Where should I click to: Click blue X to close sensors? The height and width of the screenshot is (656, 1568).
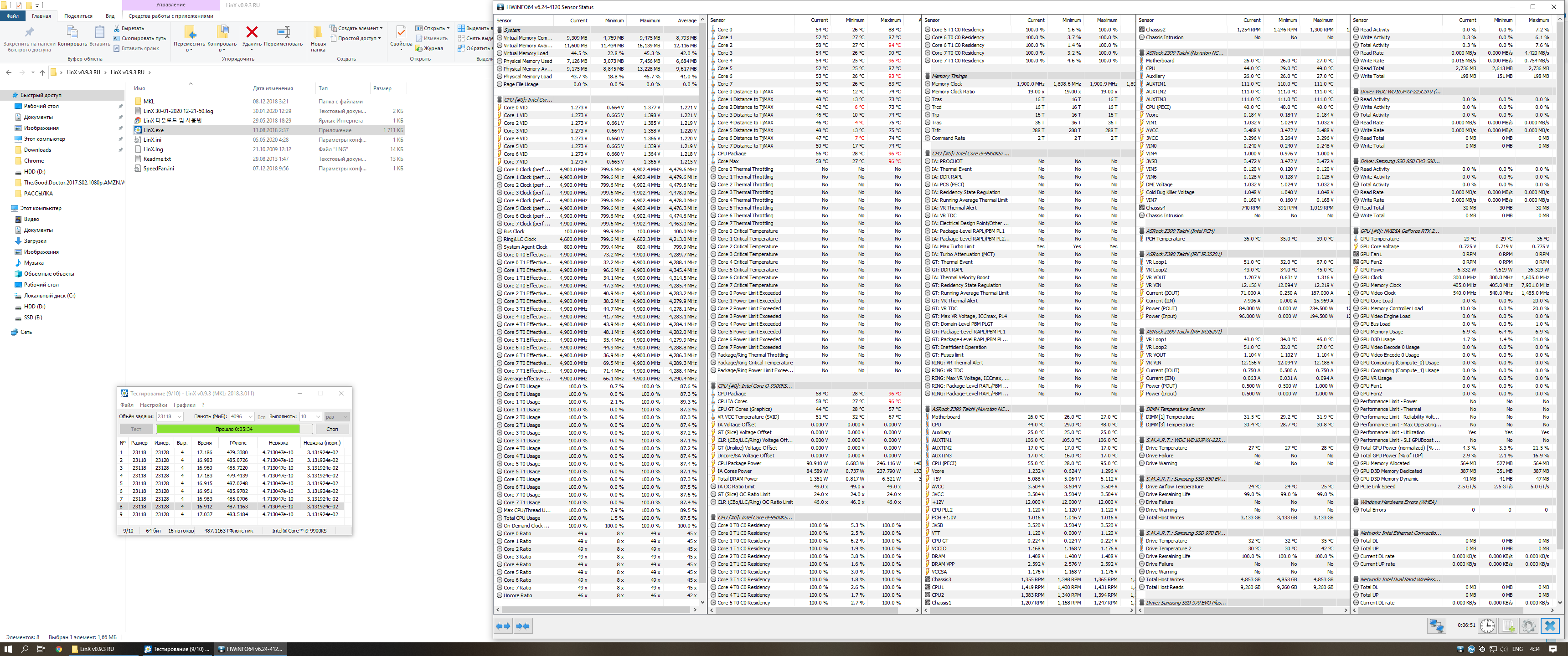tap(1550, 625)
